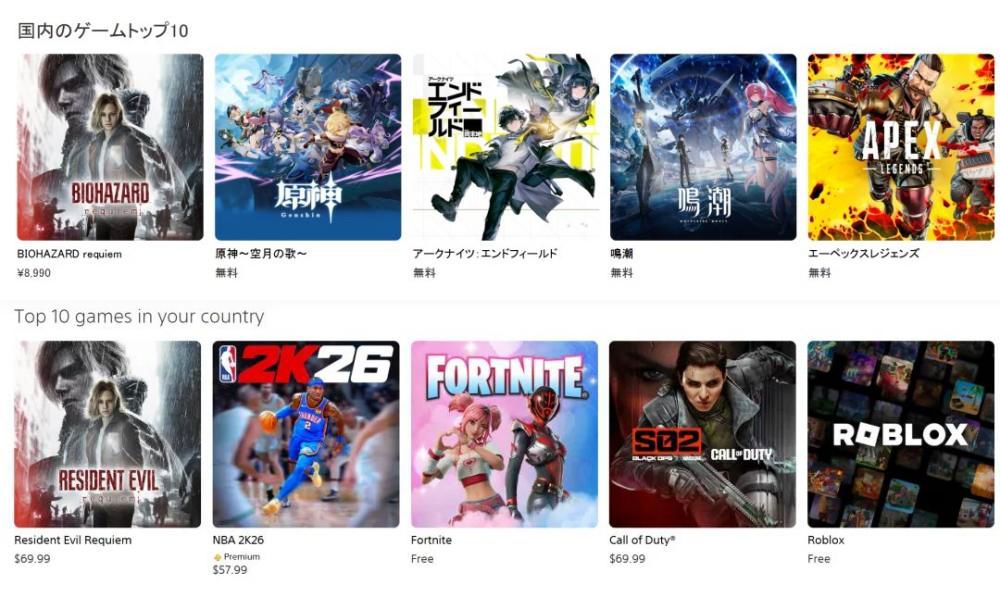This screenshot has height=596, width=1000.
Task: Select the Resident Evil Requiem cover image
Action: pyautogui.click(x=108, y=434)
